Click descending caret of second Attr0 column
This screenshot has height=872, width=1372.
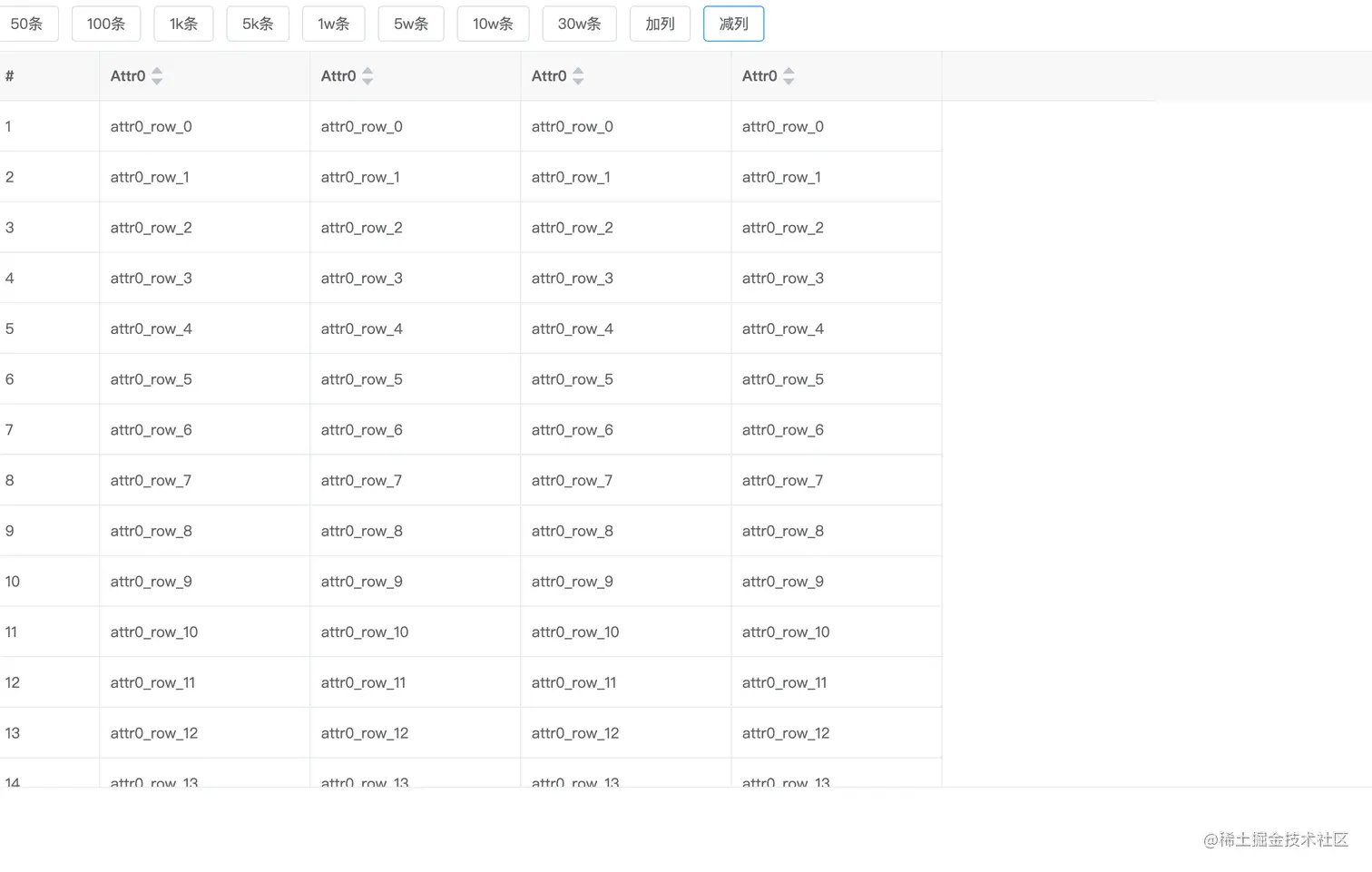pos(367,82)
